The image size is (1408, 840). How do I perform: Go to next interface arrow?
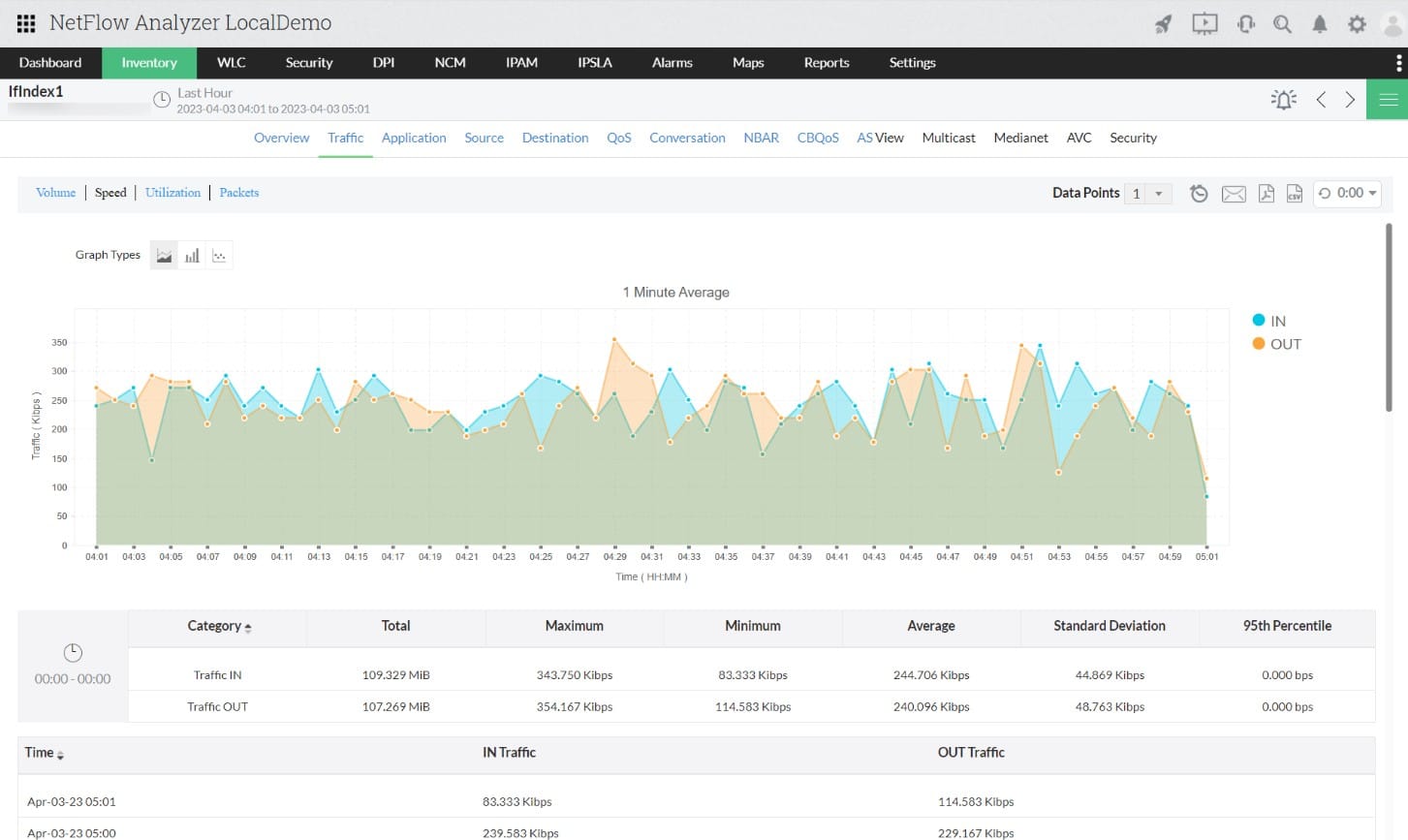coord(1350,100)
